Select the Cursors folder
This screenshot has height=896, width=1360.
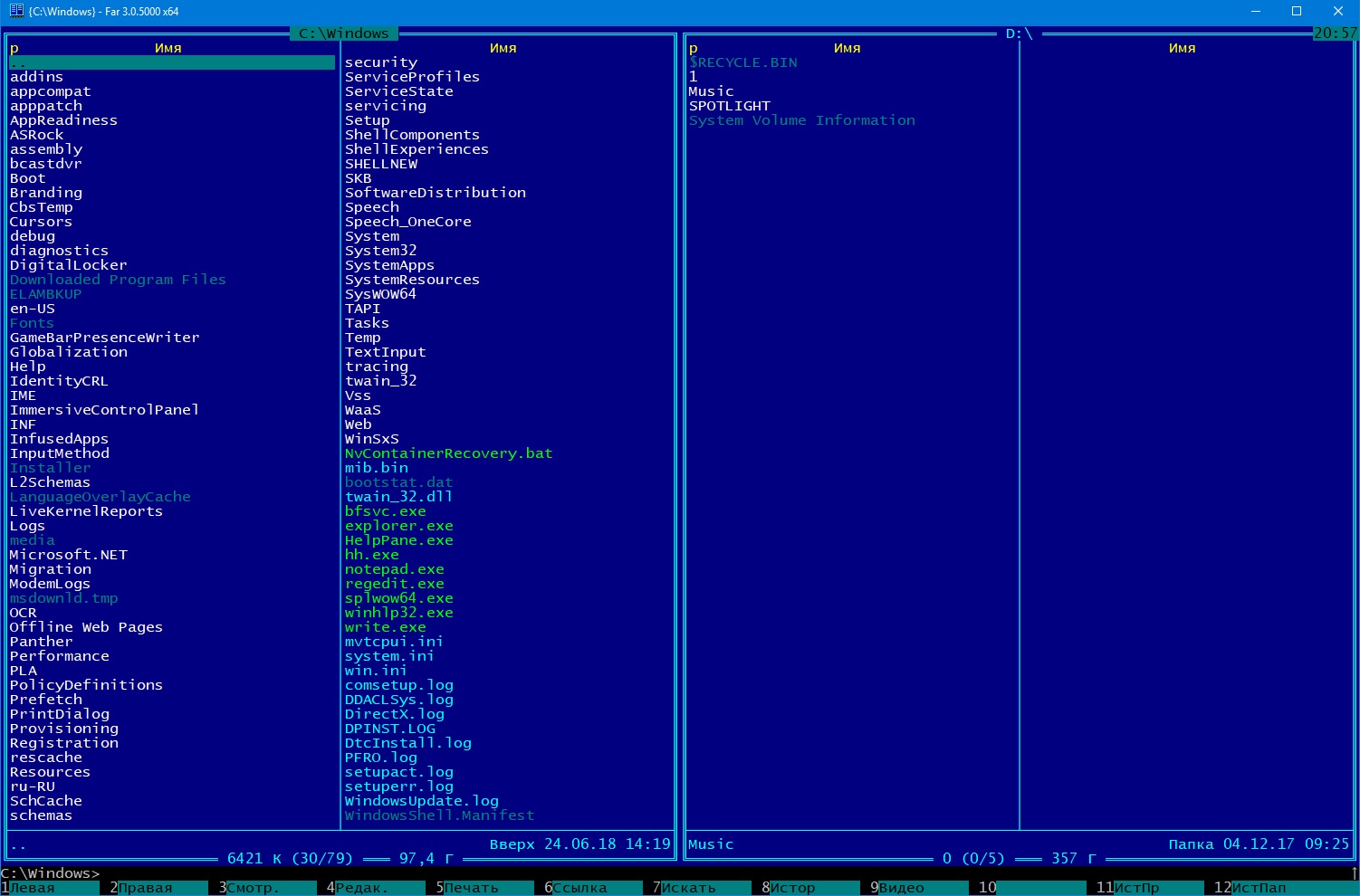[x=42, y=222]
